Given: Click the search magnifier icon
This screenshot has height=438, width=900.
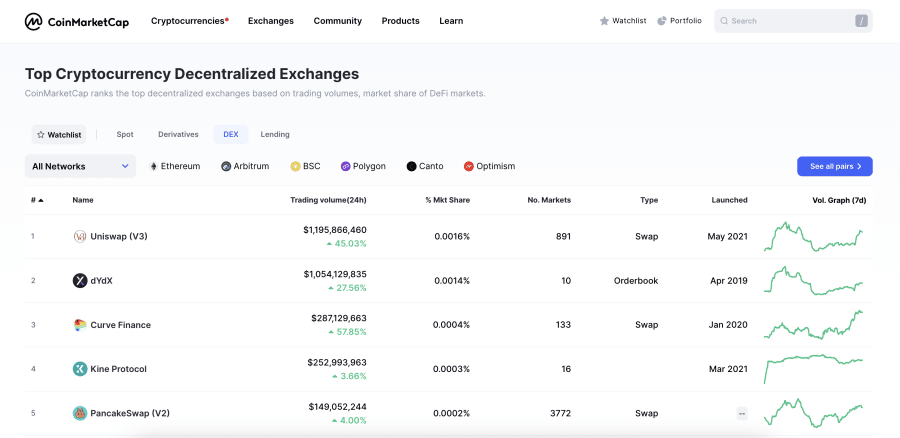Looking at the screenshot, I should [x=725, y=21].
